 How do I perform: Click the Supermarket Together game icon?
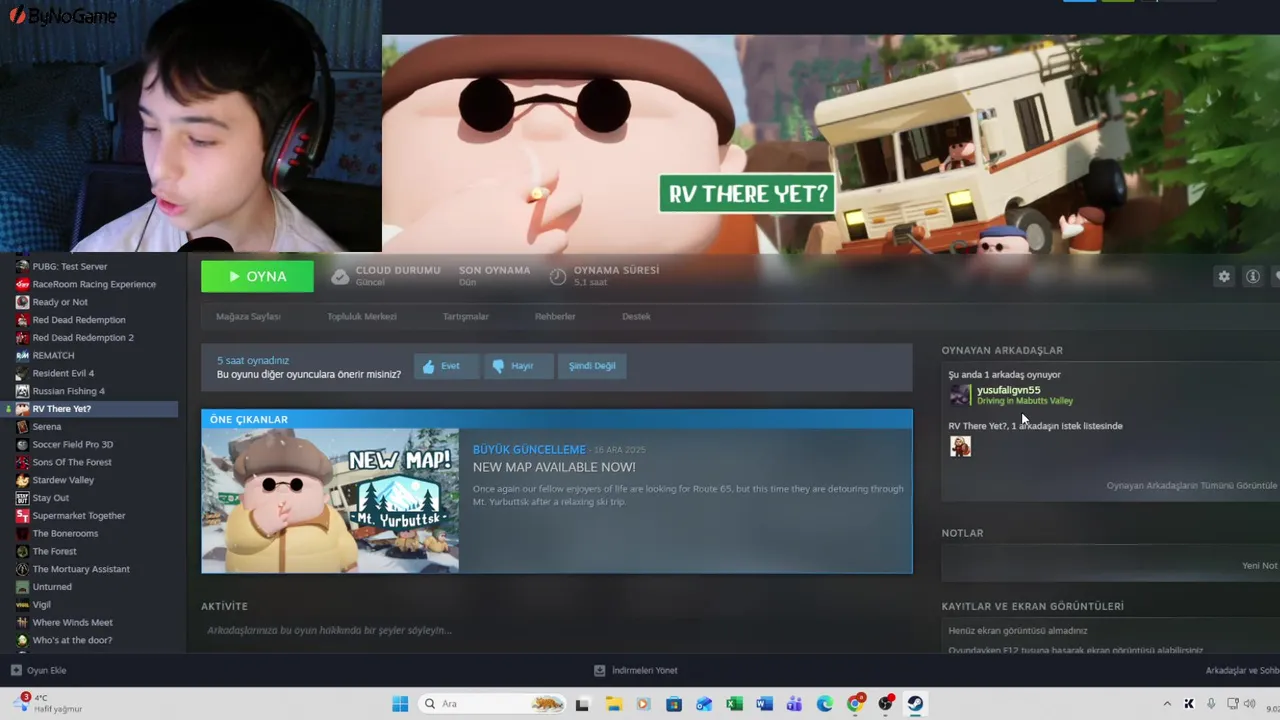[22, 516]
